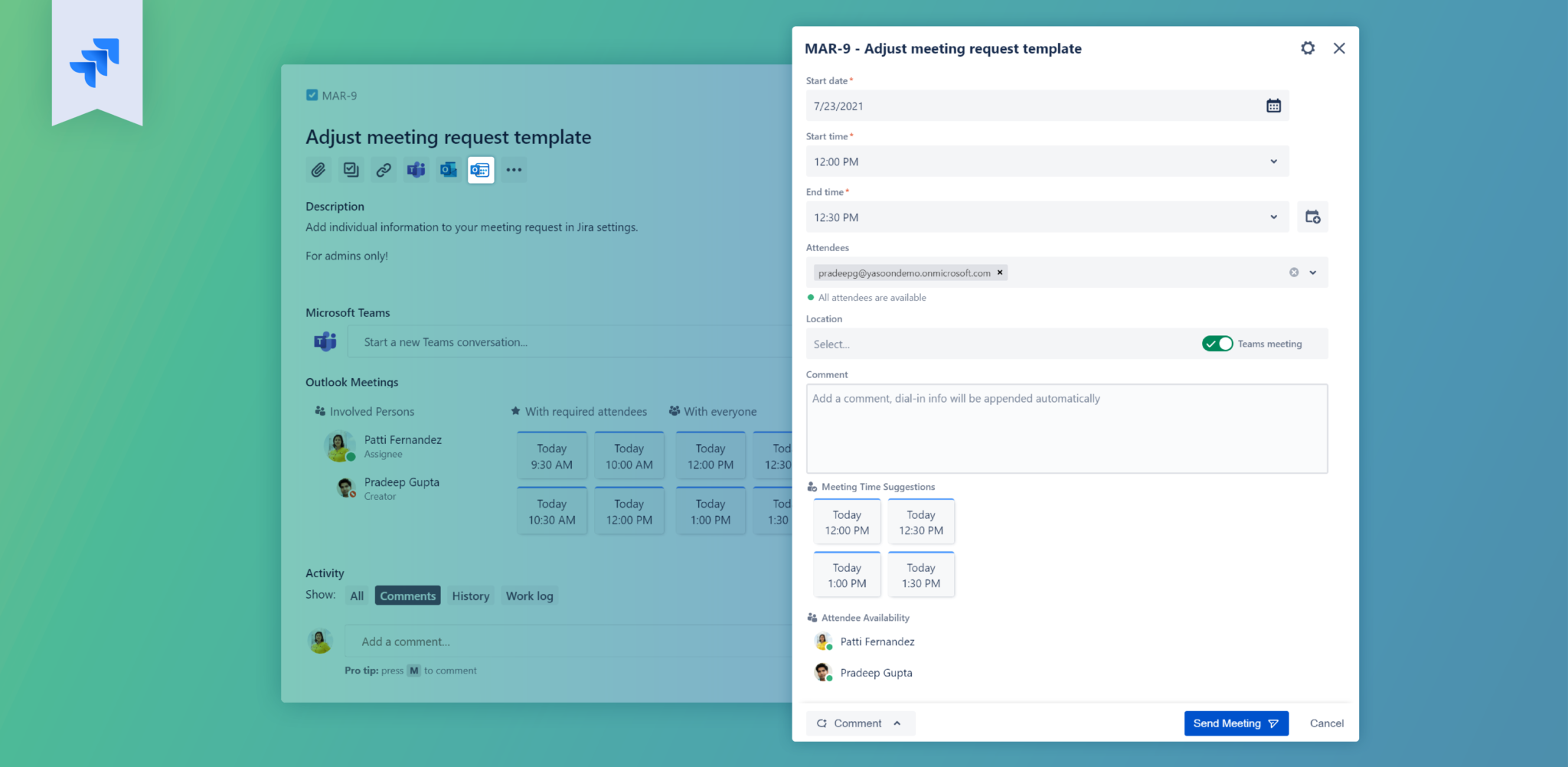Select the Microsoft Teams icon in the toolbar
The image size is (1568, 767).
(x=416, y=170)
